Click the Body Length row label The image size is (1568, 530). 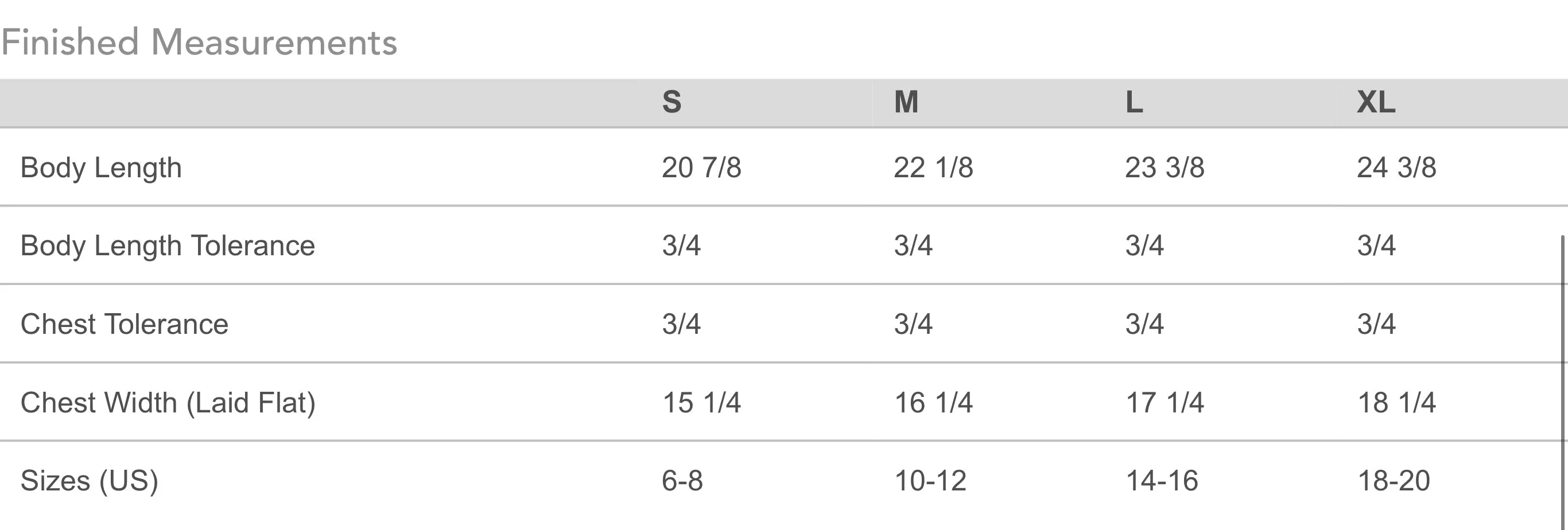click(101, 167)
